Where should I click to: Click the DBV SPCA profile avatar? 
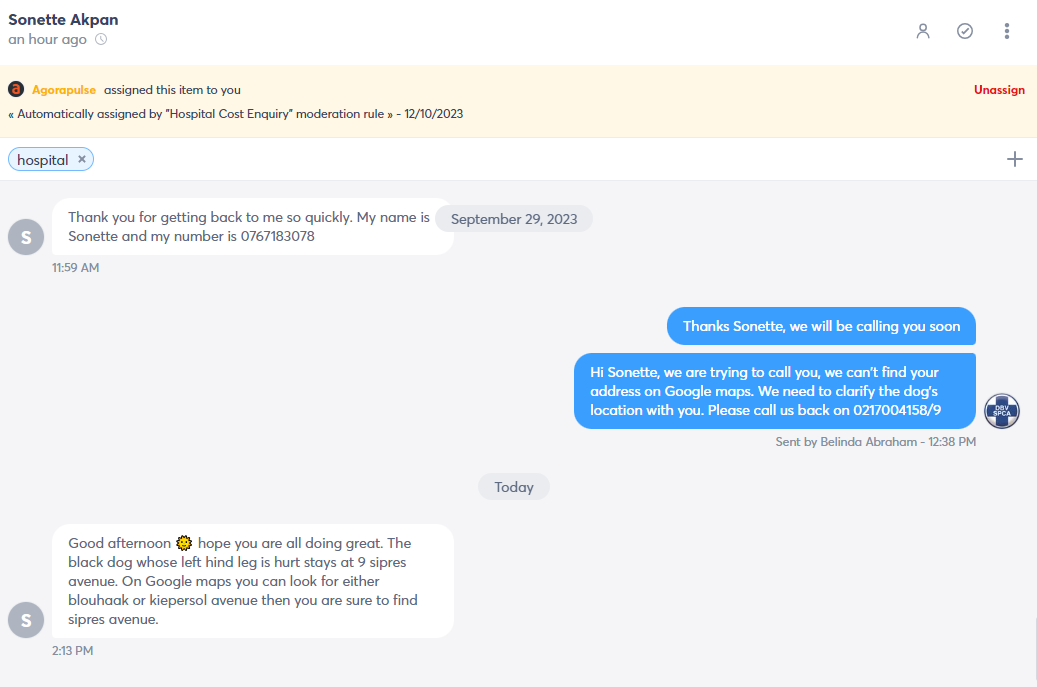tap(1002, 411)
